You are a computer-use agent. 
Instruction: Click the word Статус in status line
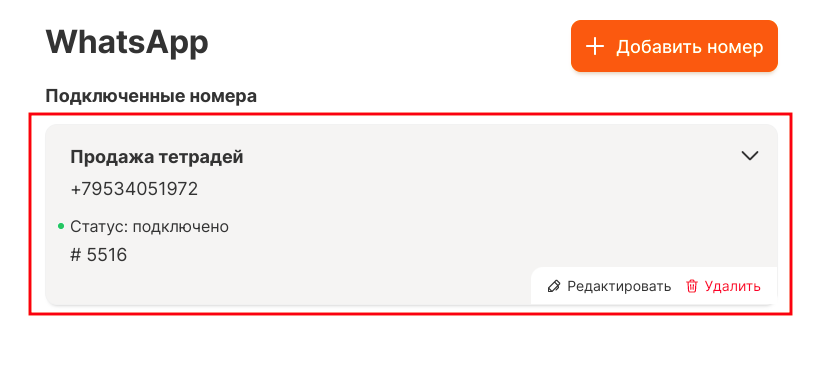point(99,227)
